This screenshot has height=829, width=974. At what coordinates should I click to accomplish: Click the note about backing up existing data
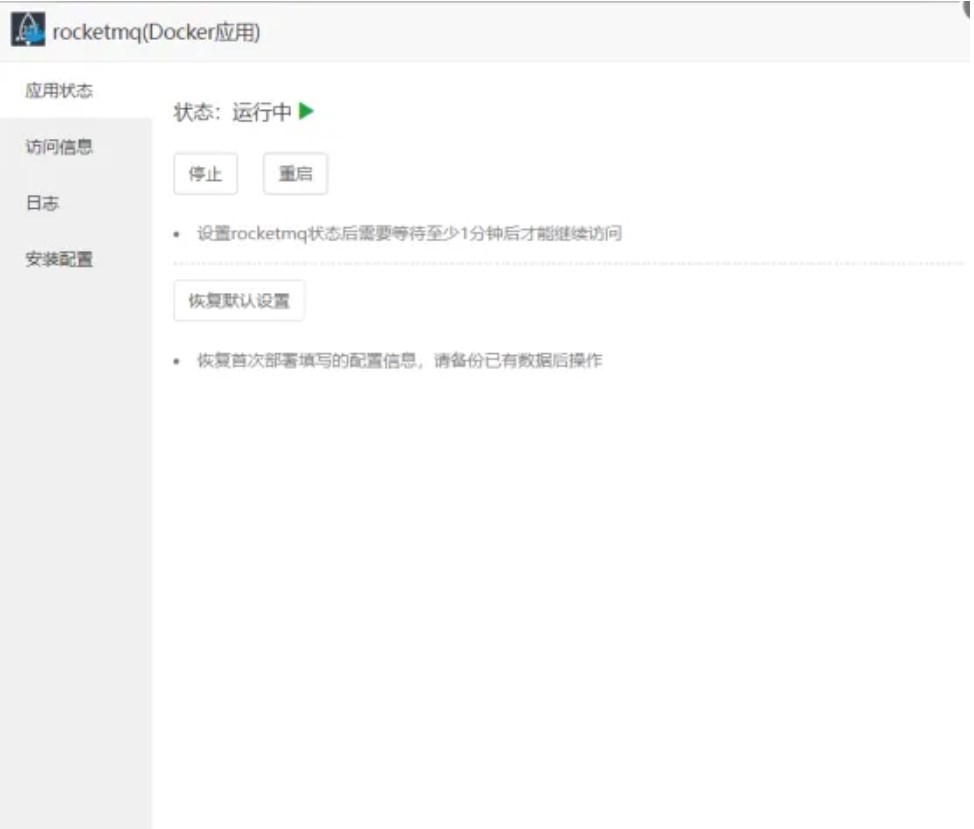pos(399,361)
